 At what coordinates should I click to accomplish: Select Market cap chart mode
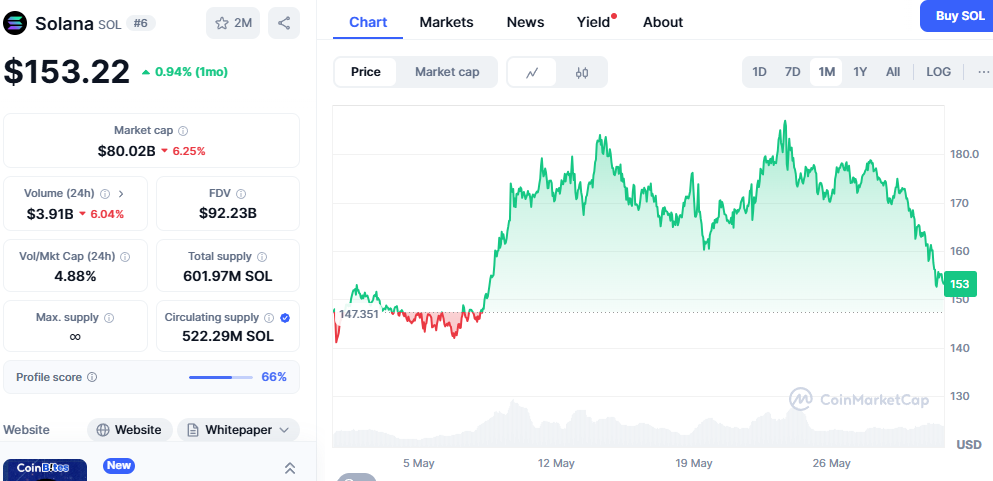click(447, 72)
